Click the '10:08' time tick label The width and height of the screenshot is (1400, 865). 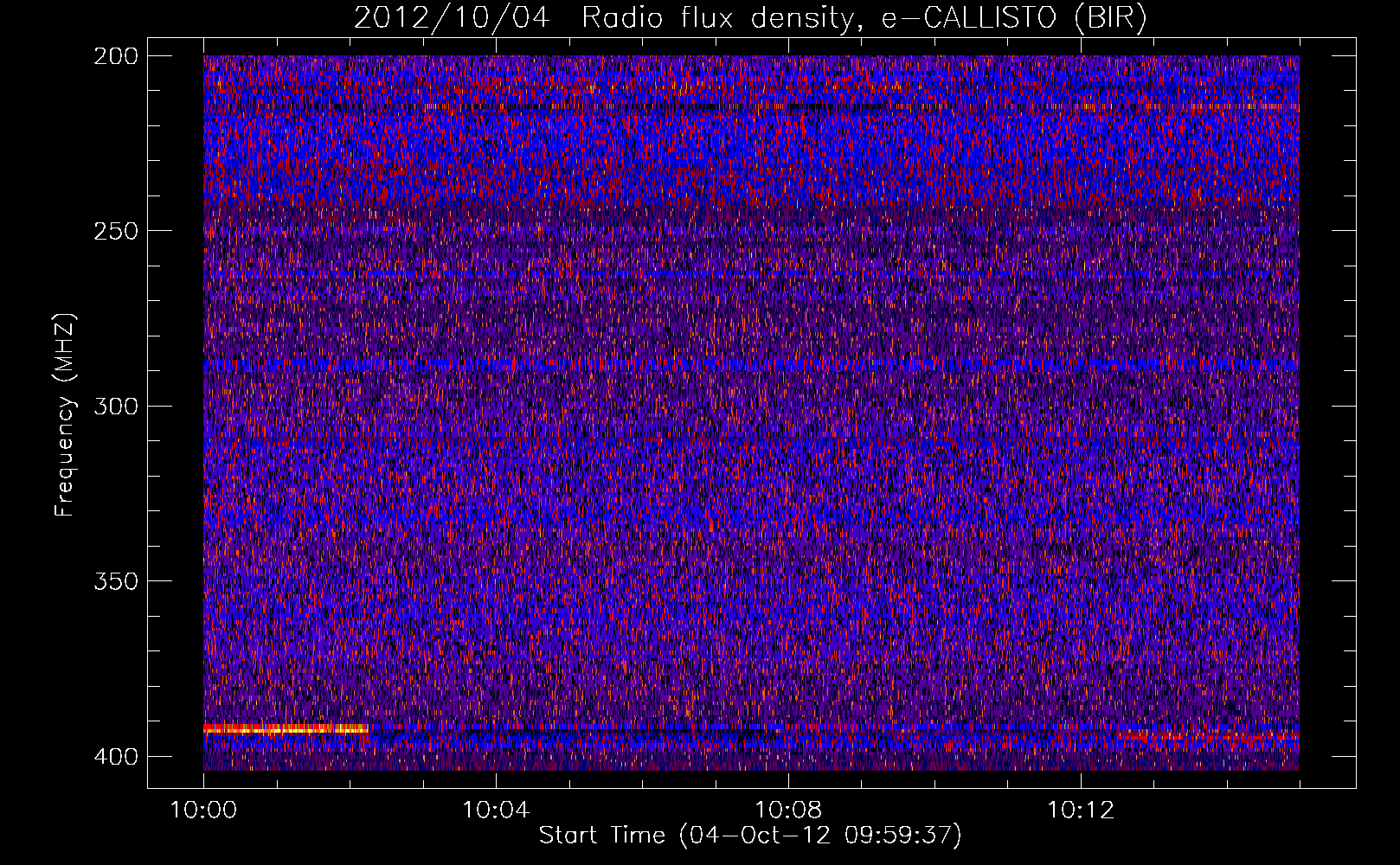[788, 811]
